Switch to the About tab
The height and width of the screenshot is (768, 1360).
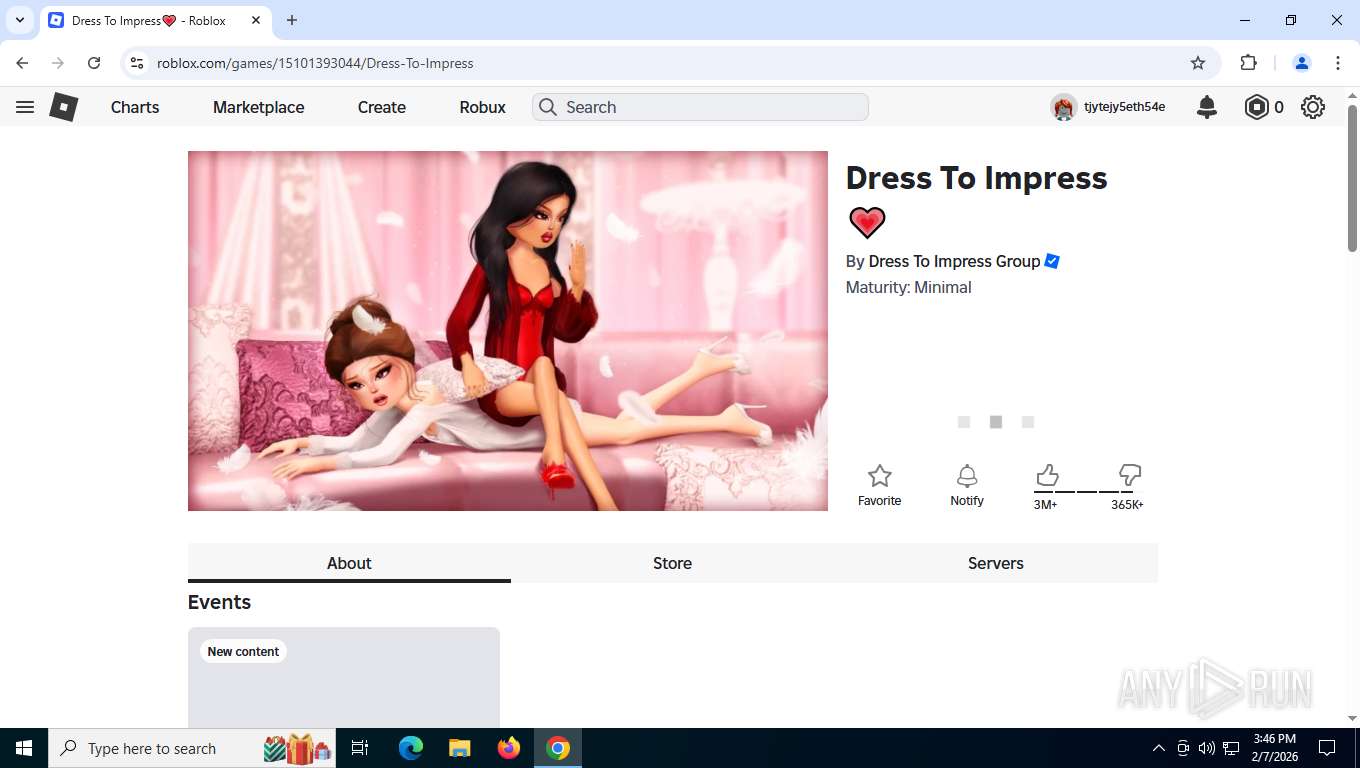(x=349, y=563)
